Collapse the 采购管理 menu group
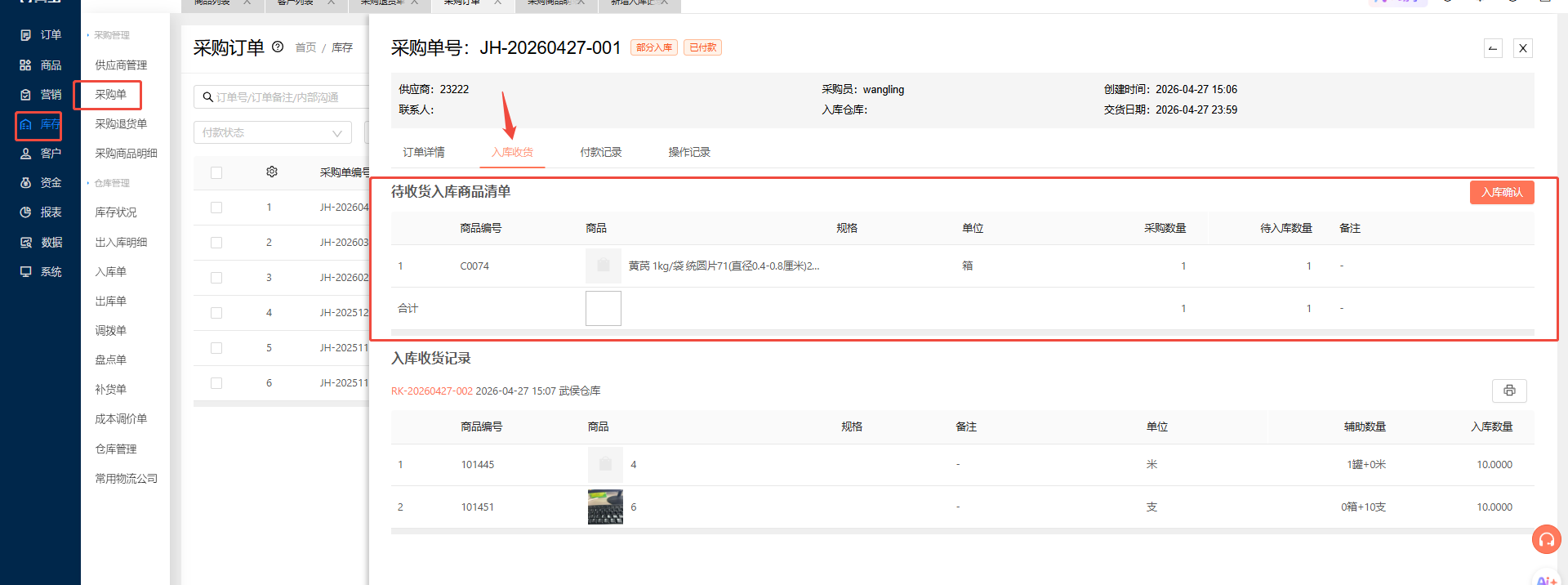The image size is (1568, 585). pos(109,35)
